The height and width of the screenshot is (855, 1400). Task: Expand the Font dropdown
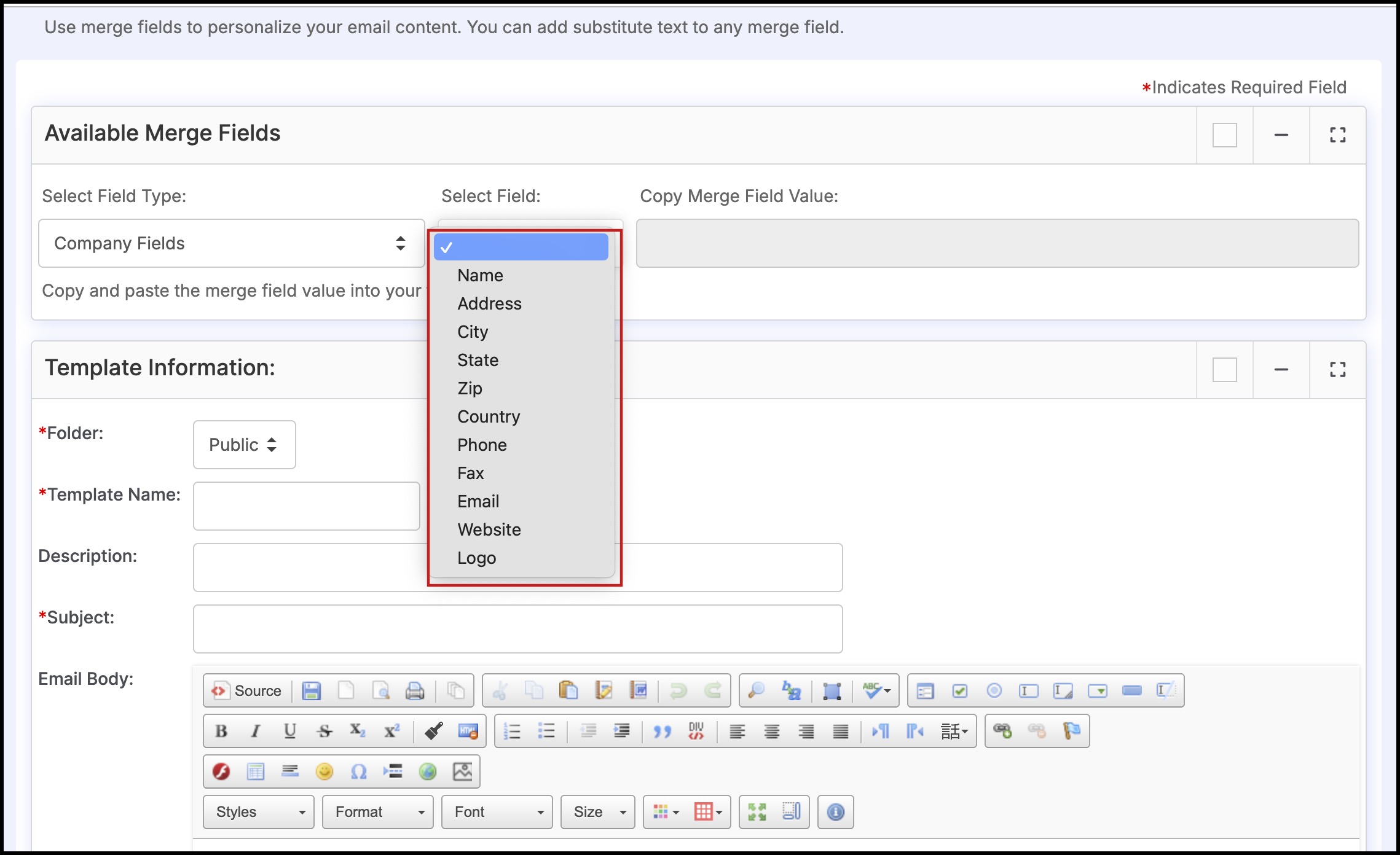(x=497, y=812)
